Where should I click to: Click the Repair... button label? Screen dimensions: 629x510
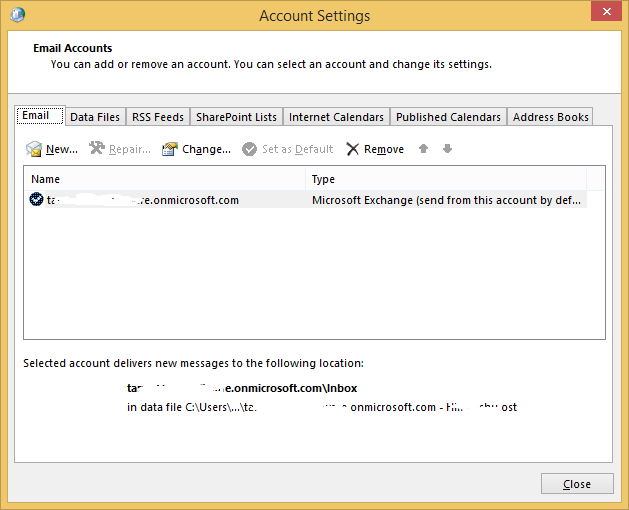pyautogui.click(x=130, y=149)
